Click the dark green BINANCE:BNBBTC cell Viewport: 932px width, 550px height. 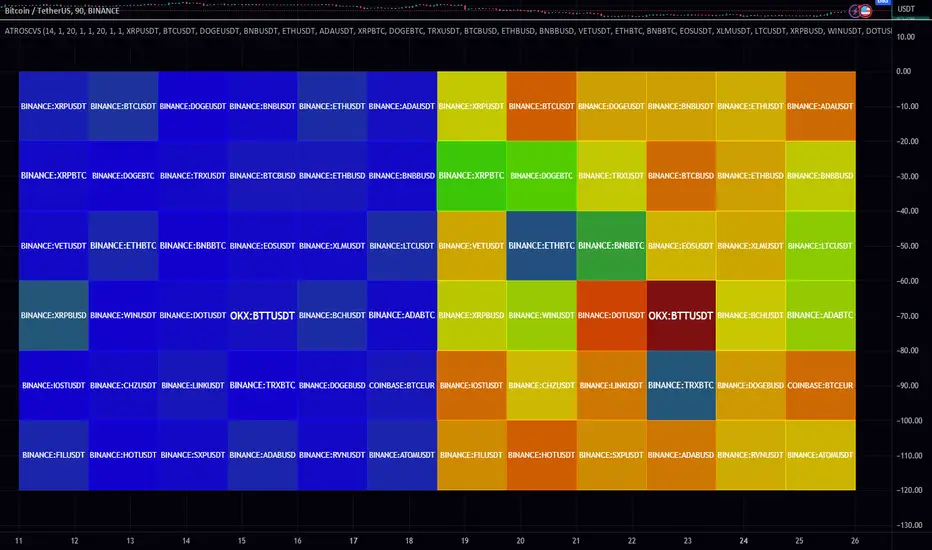pyautogui.click(x=611, y=246)
